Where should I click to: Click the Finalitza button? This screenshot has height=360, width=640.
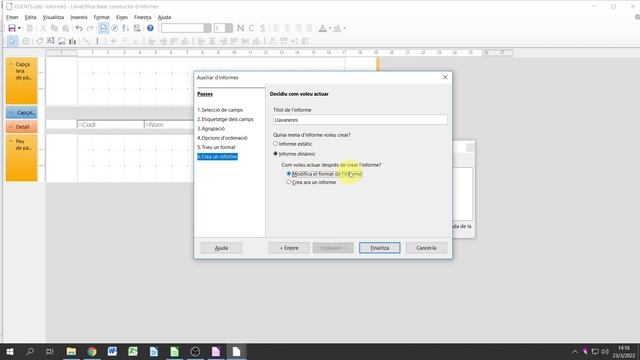pyautogui.click(x=380, y=248)
